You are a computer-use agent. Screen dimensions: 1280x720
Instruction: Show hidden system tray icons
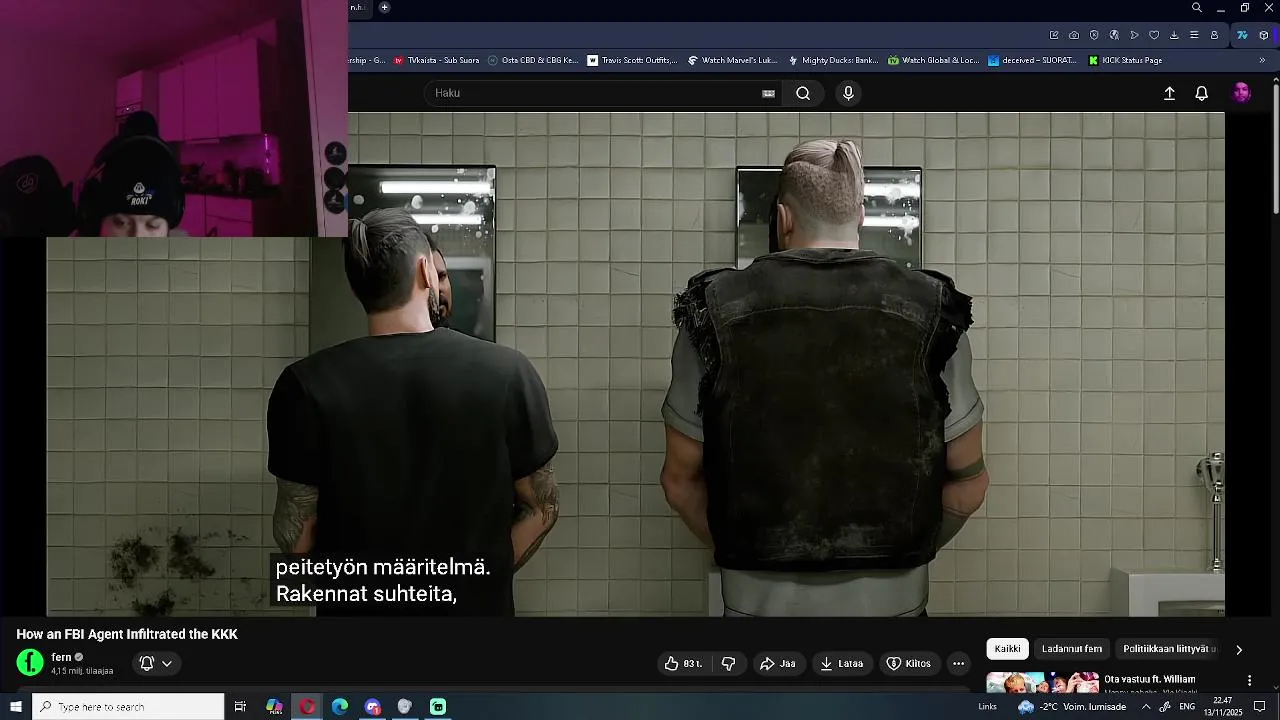click(x=1146, y=706)
